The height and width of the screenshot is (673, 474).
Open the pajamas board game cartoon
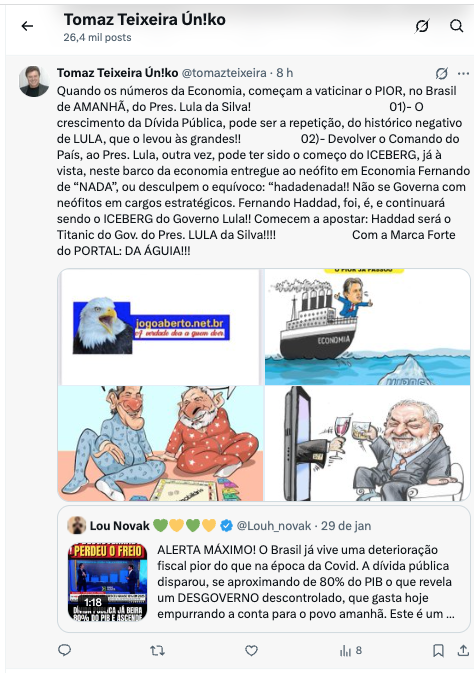pyautogui.click(x=161, y=443)
